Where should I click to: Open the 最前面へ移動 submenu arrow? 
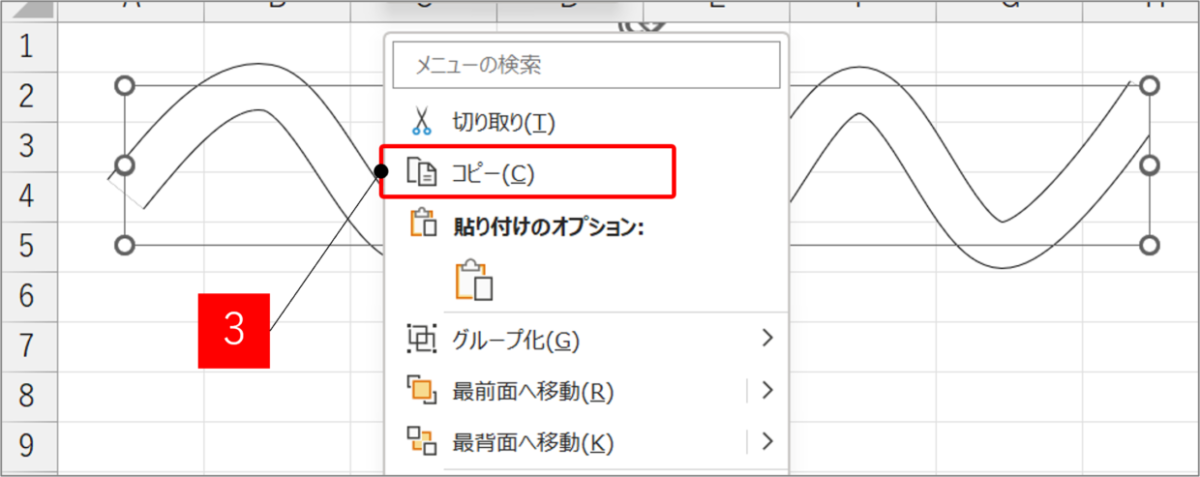pyautogui.click(x=767, y=390)
